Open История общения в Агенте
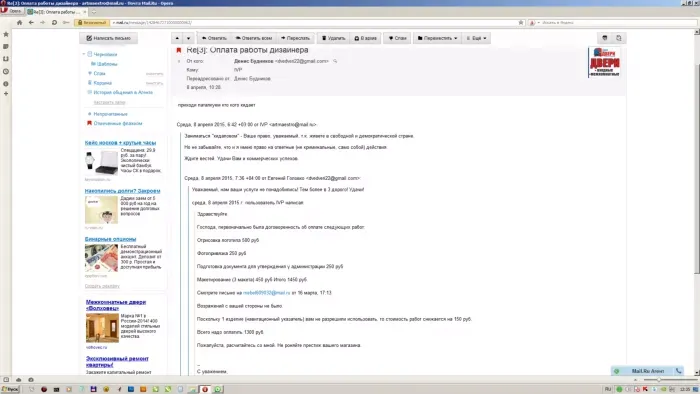Viewport: 700px width, 394px height. pos(123,92)
